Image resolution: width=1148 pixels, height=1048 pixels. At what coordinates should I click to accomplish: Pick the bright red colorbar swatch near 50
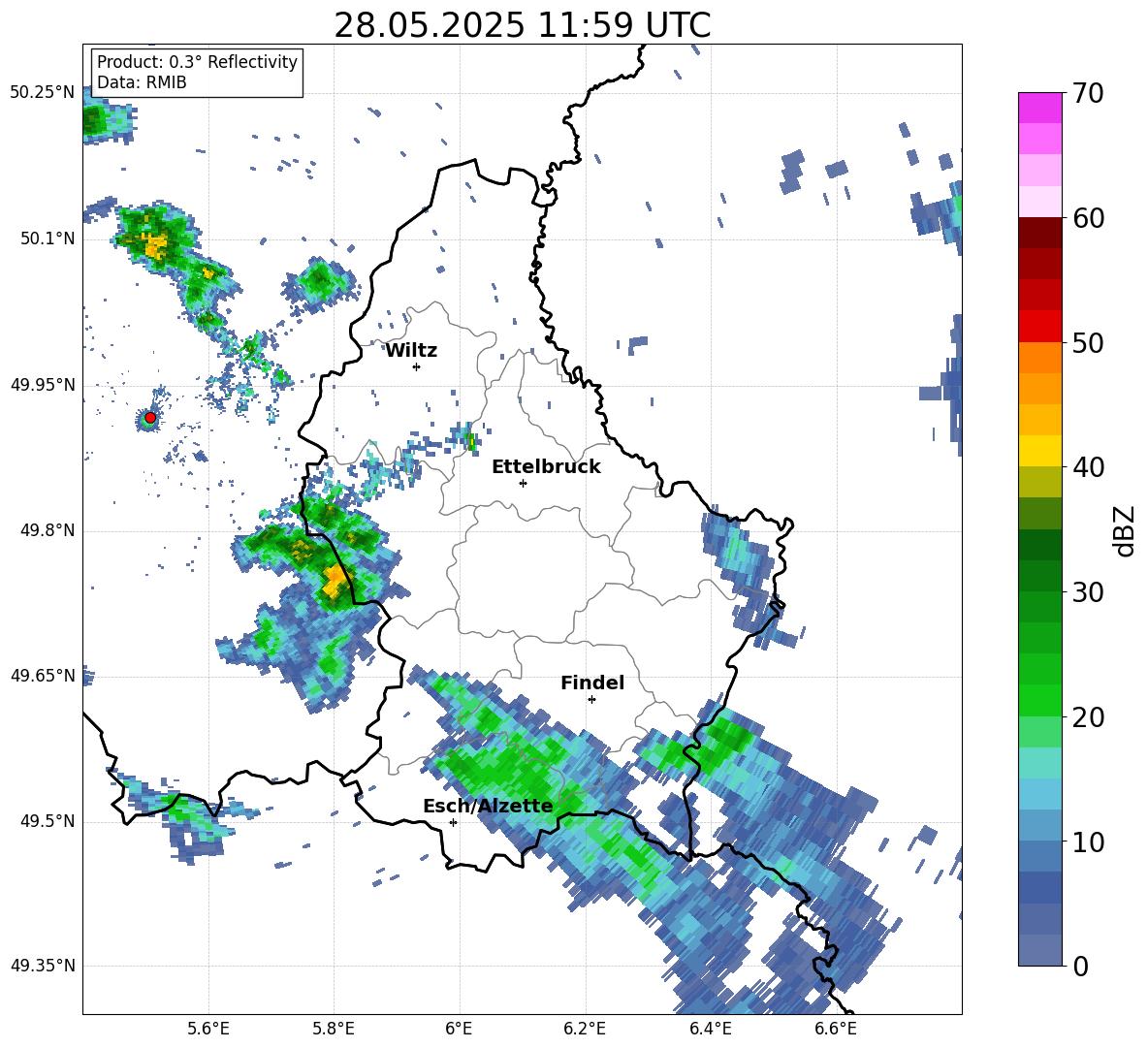tap(1039, 327)
